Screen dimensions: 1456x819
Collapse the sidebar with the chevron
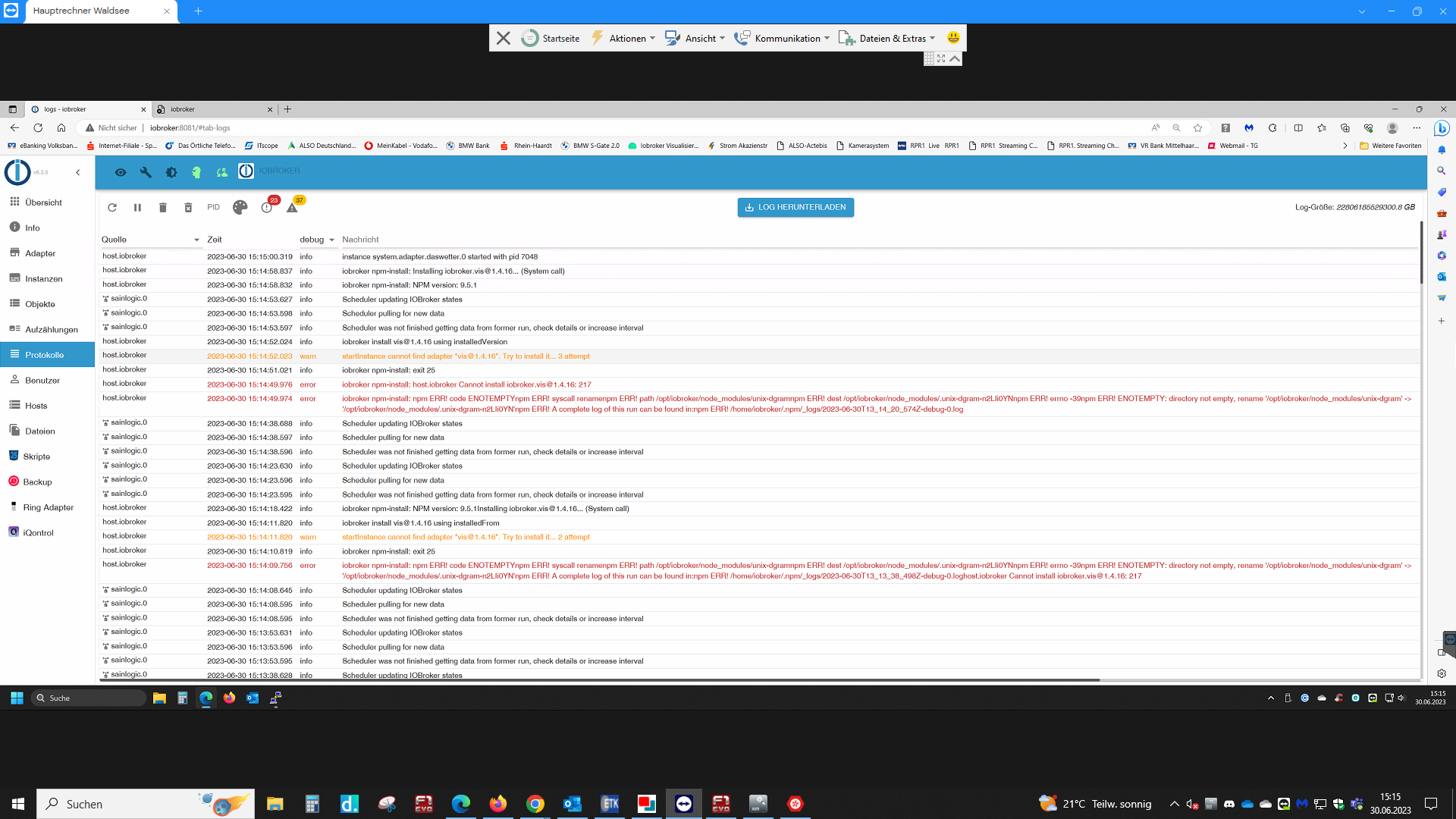(77, 173)
